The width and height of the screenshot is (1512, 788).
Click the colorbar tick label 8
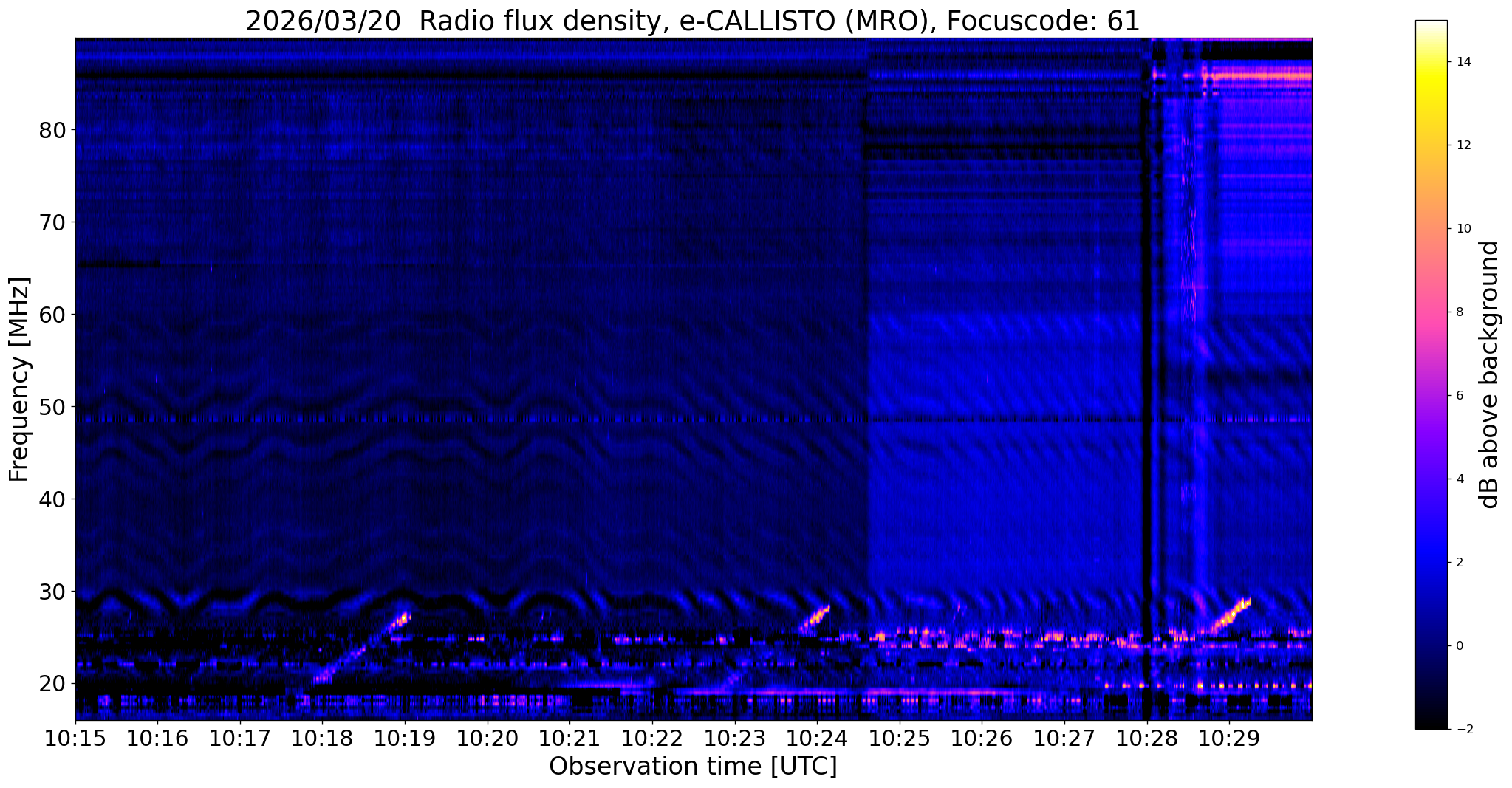point(1459,312)
